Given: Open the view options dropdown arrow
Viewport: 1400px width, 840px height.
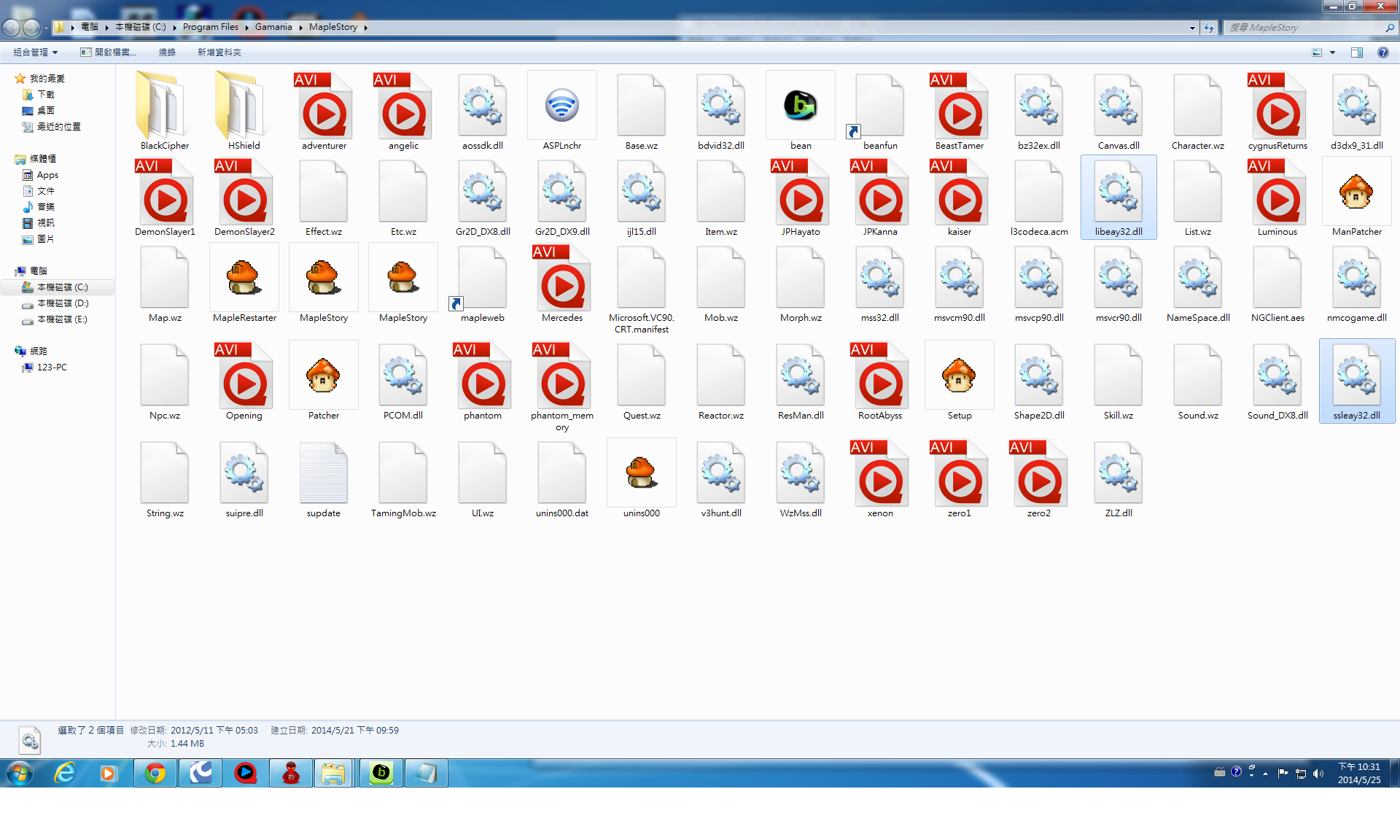Looking at the screenshot, I should point(1332,52).
